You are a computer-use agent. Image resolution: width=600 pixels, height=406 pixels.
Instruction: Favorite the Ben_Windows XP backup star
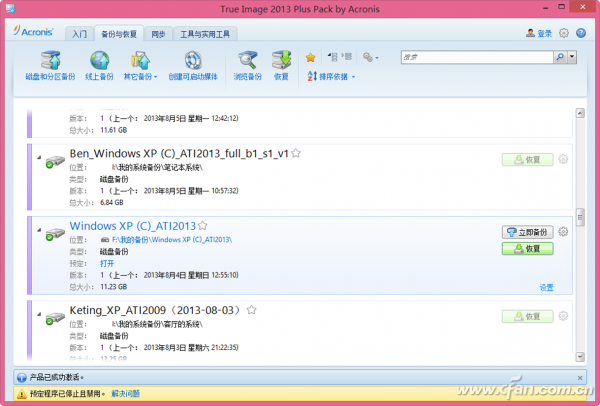pos(296,153)
